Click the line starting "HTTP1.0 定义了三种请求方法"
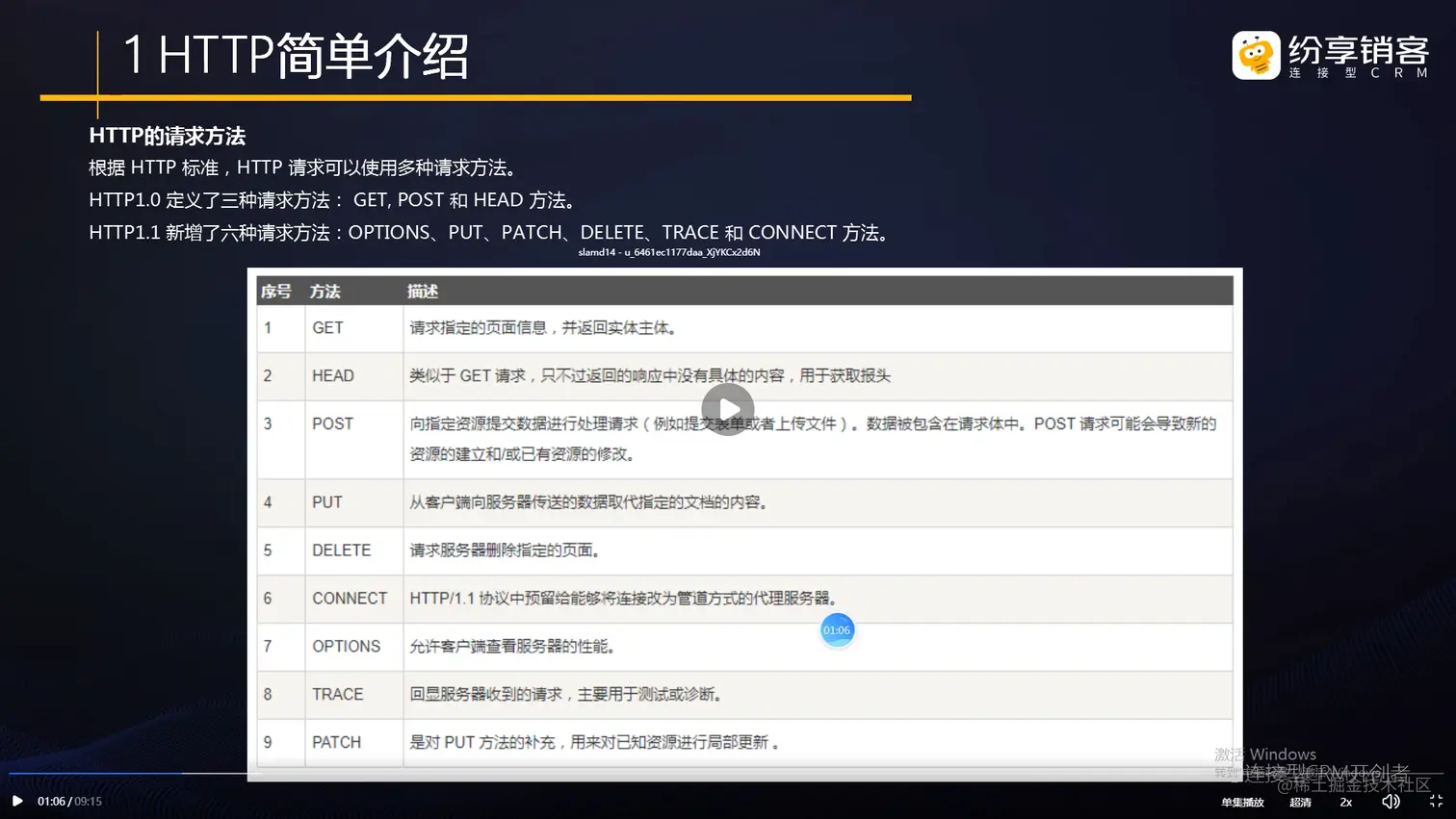This screenshot has height=819, width=1456. [x=335, y=200]
